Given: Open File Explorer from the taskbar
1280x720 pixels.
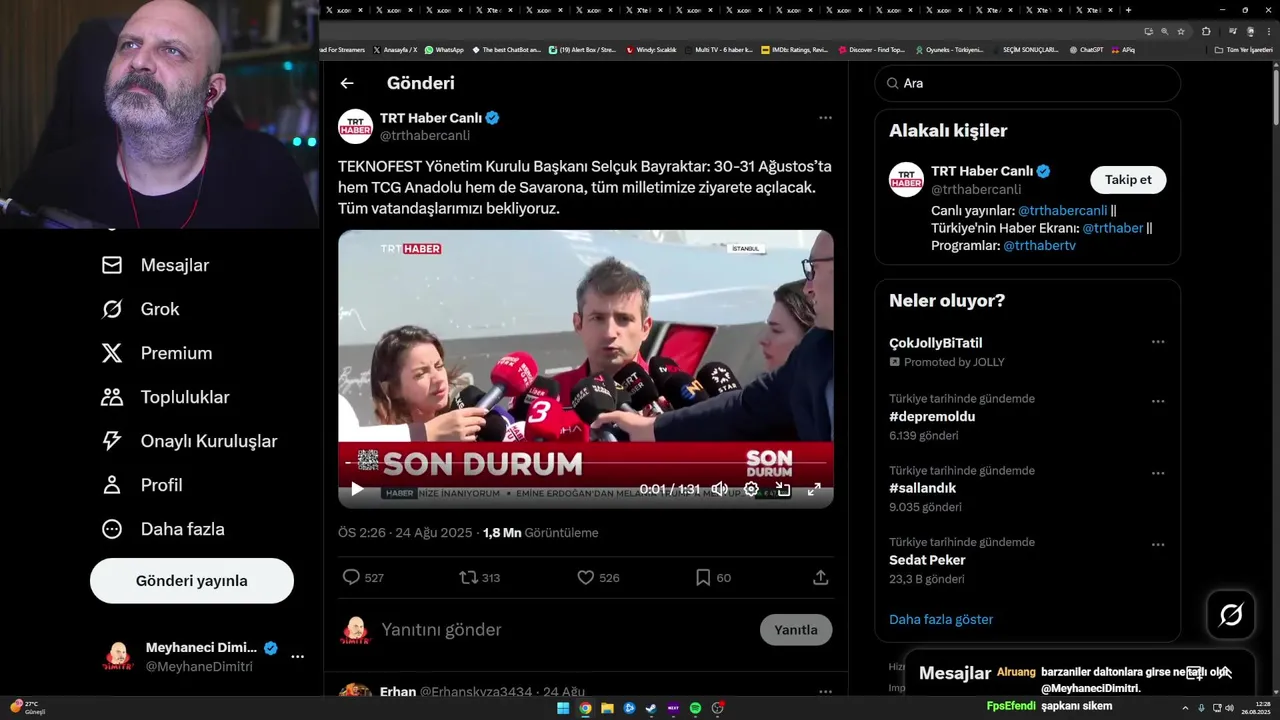Looking at the screenshot, I should click(x=607, y=708).
